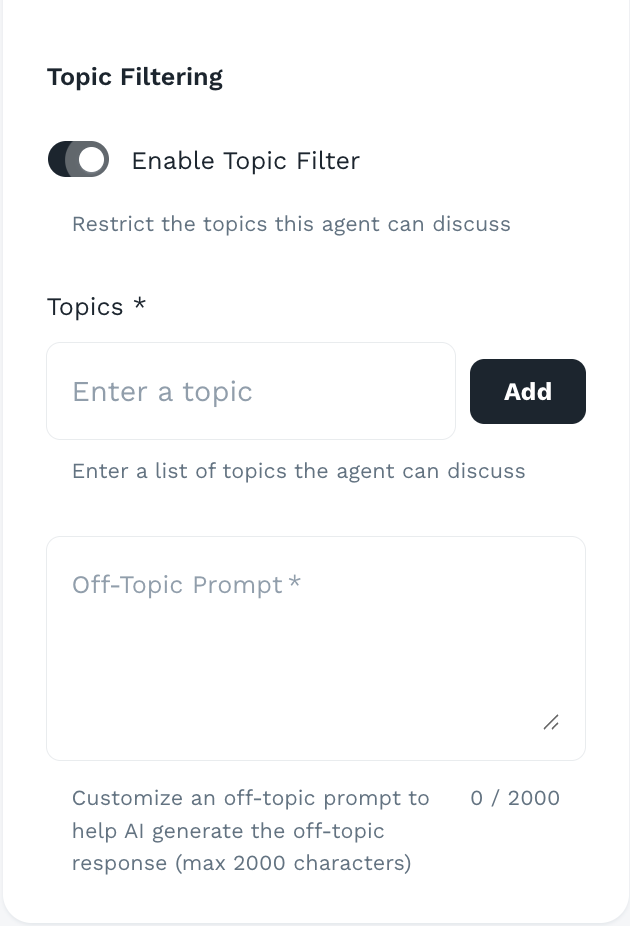The width and height of the screenshot is (630, 926).
Task: Click the restrict topics description text
Action: 290,224
